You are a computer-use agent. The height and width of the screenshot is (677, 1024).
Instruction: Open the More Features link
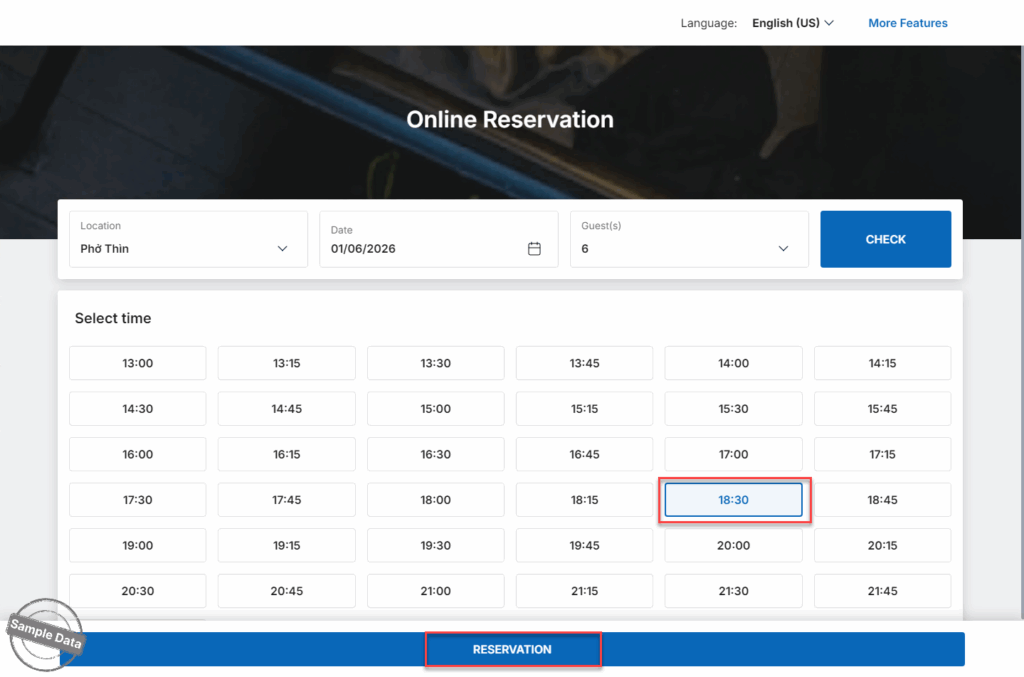click(907, 23)
